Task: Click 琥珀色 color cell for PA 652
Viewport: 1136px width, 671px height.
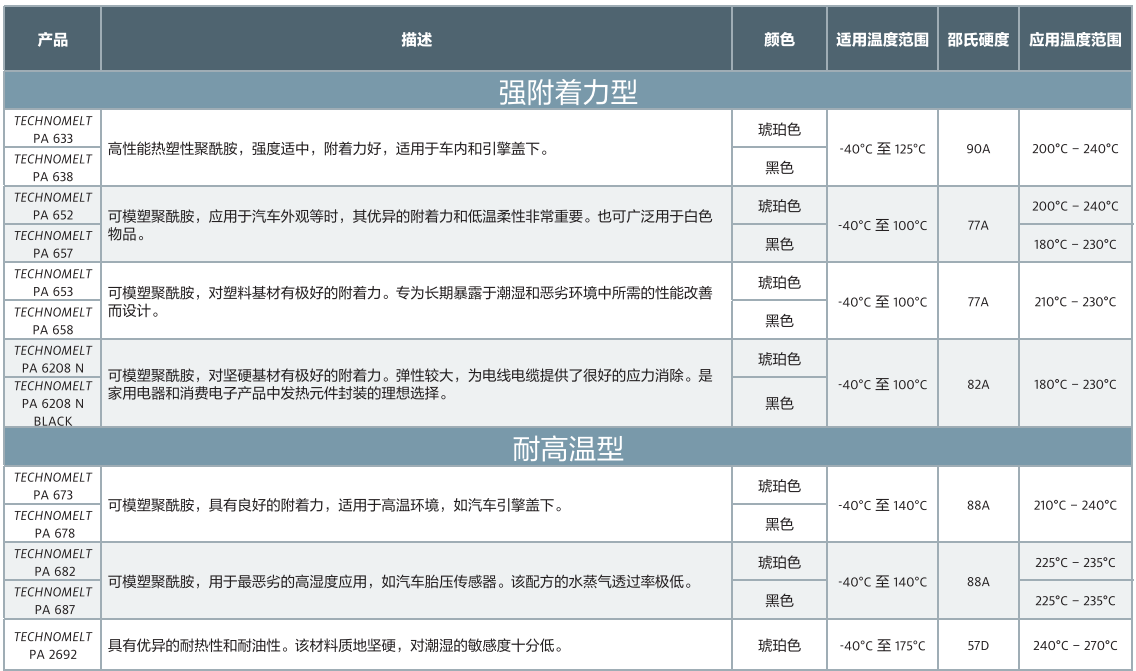Action: point(780,206)
